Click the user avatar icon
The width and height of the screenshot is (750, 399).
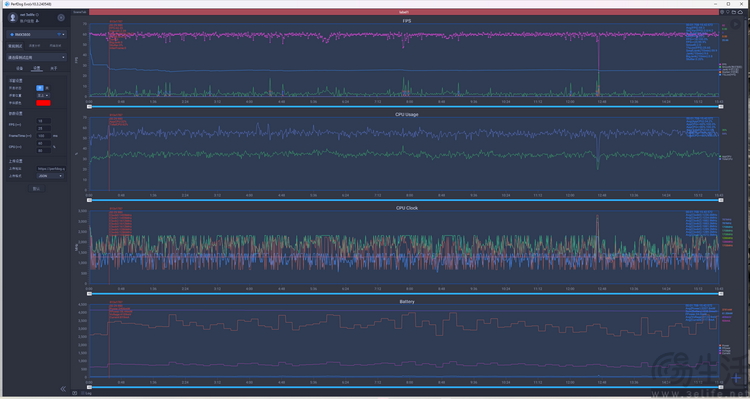pyautogui.click(x=13, y=18)
